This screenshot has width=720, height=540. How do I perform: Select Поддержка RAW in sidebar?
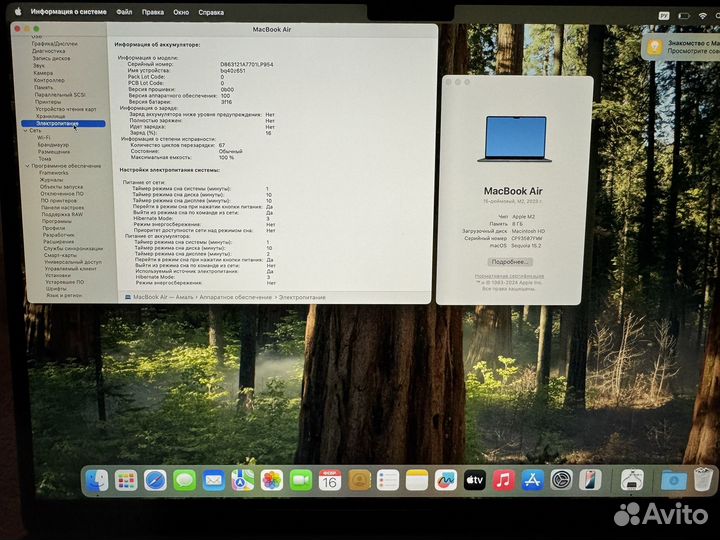coord(62,214)
